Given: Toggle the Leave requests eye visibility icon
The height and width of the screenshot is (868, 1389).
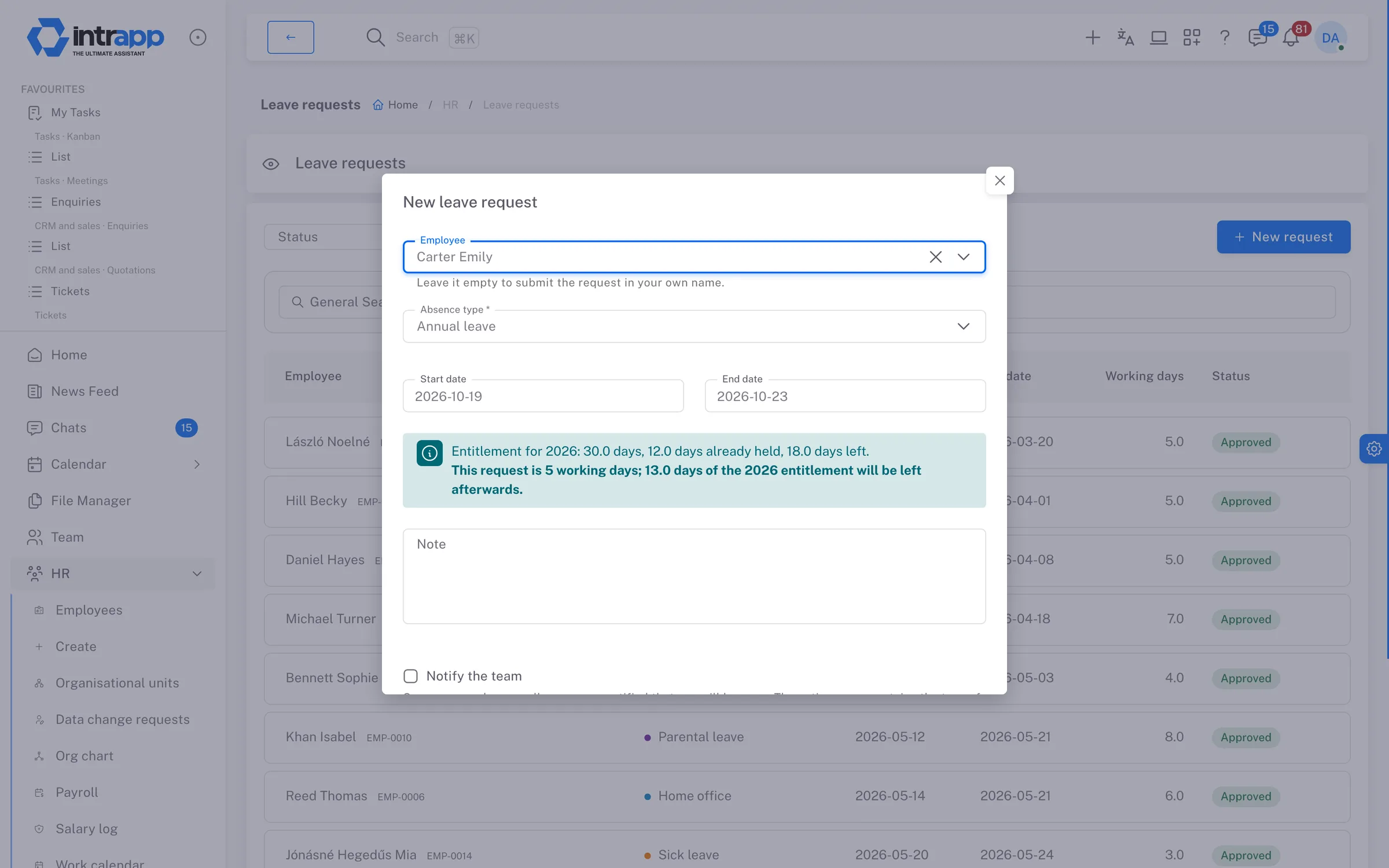Looking at the screenshot, I should pos(271,164).
